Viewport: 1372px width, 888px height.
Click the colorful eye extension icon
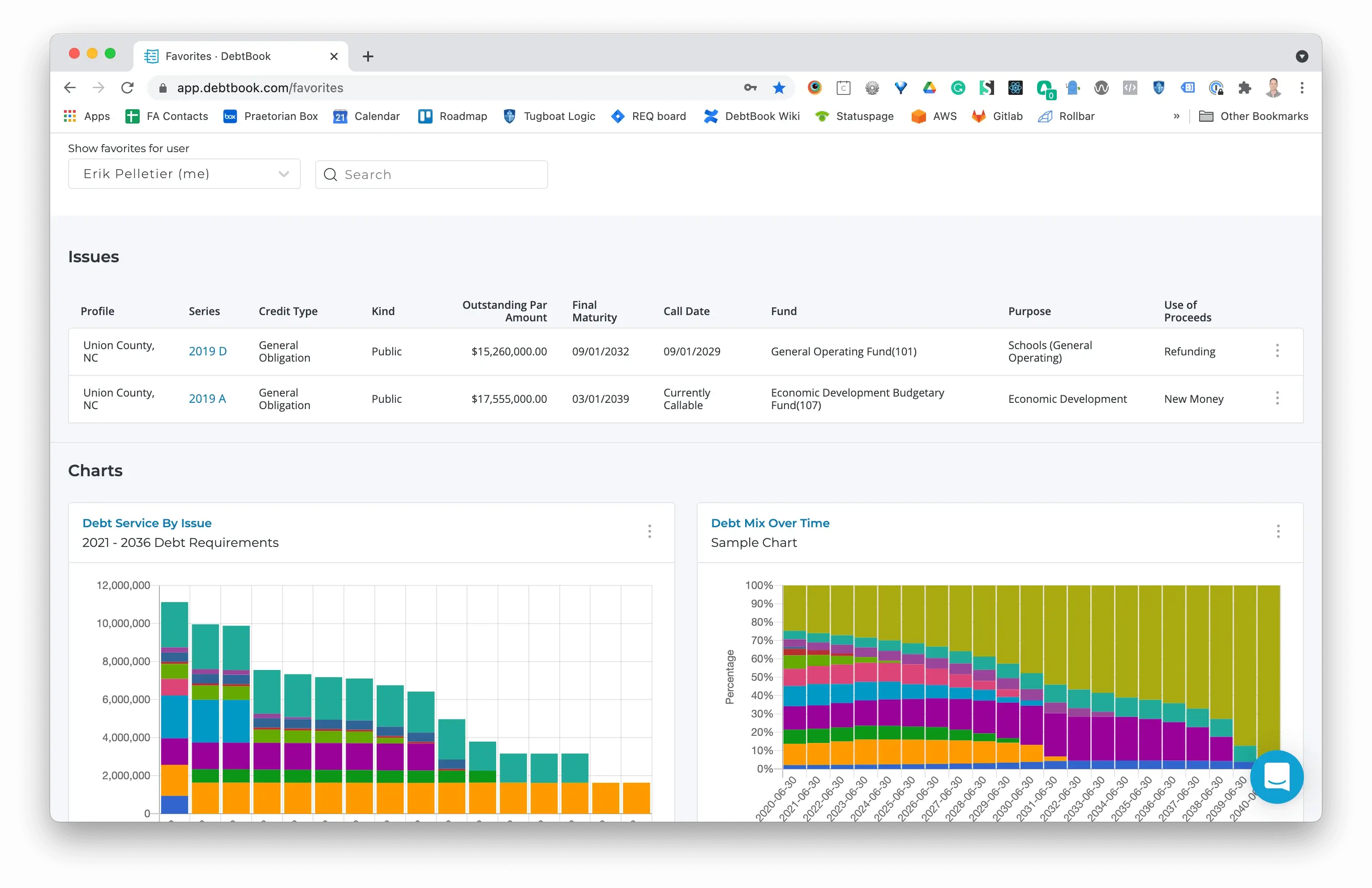tap(815, 88)
